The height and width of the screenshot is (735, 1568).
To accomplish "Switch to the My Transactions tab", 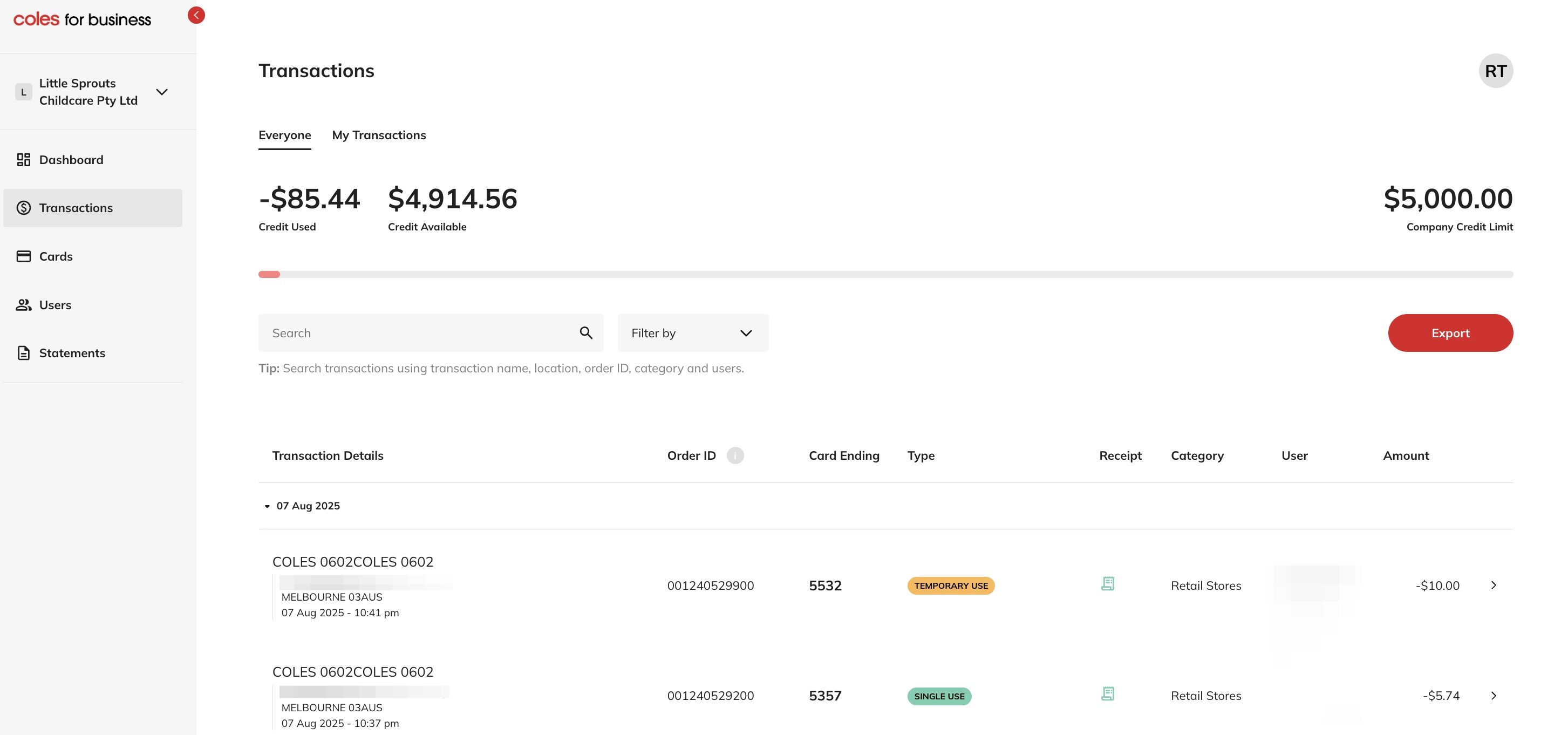I will [379, 135].
